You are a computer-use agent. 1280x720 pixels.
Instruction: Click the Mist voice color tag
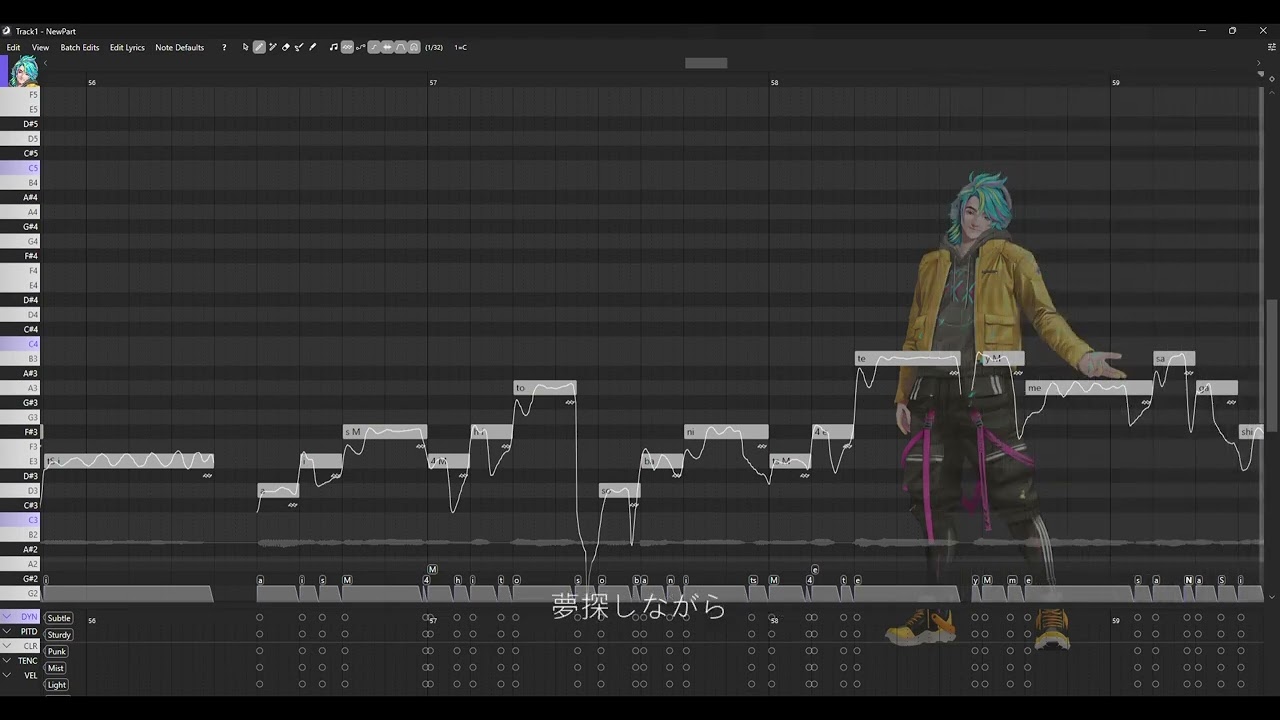point(56,668)
